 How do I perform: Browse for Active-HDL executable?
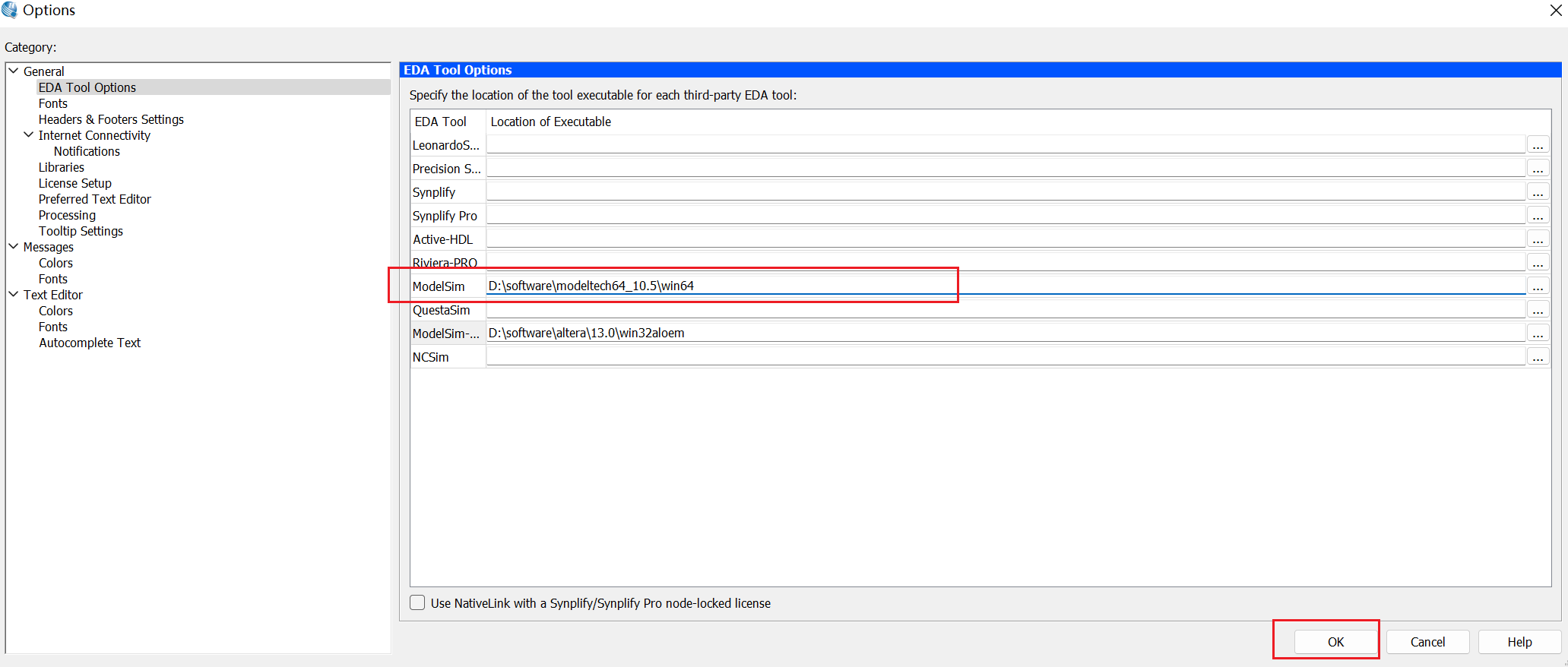[1538, 239]
